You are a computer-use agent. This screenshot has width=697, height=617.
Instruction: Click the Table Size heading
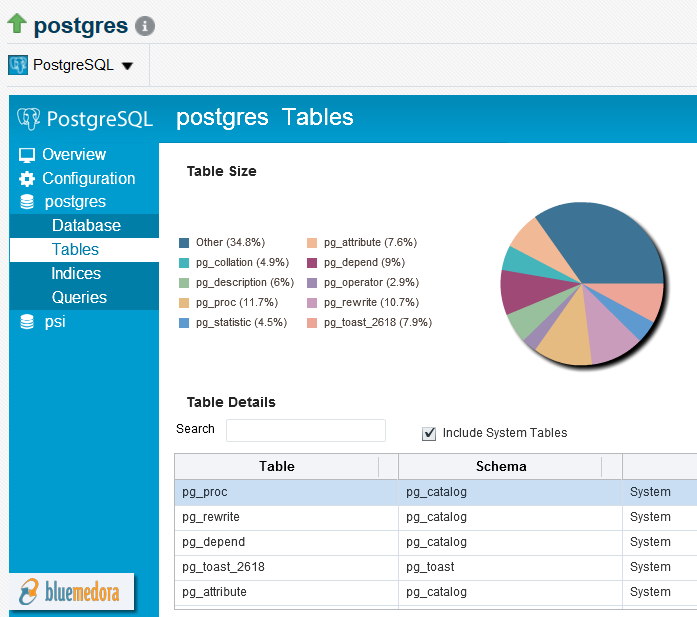pos(221,171)
